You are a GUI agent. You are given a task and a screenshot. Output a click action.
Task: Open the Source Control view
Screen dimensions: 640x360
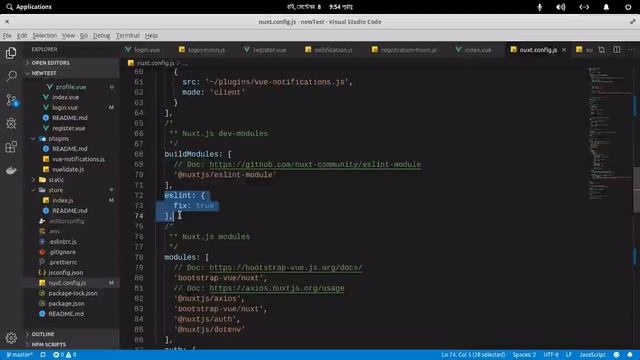(x=11, y=100)
